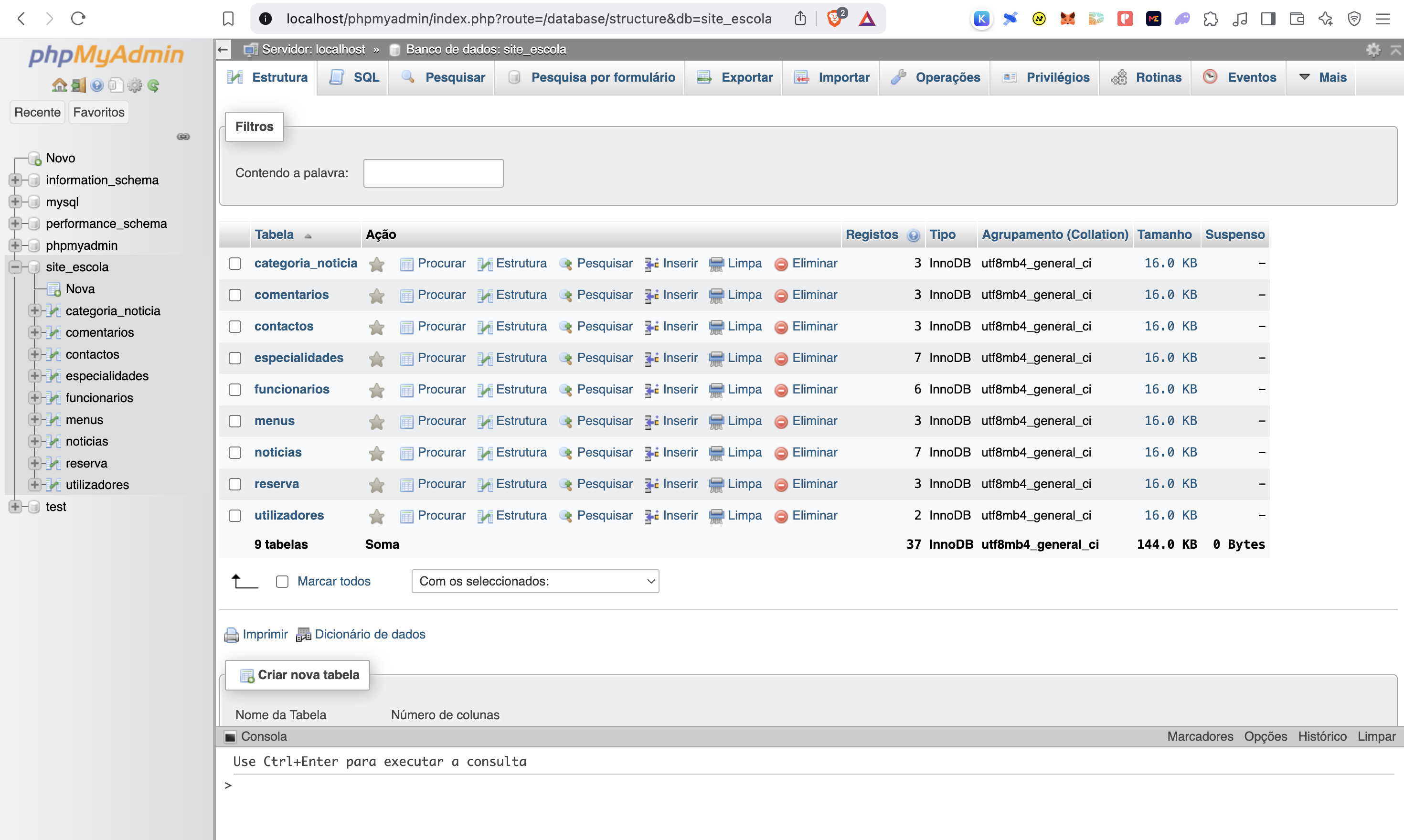Open the Com os seleccionados dropdown
This screenshot has height=840, width=1404.
[x=535, y=581]
